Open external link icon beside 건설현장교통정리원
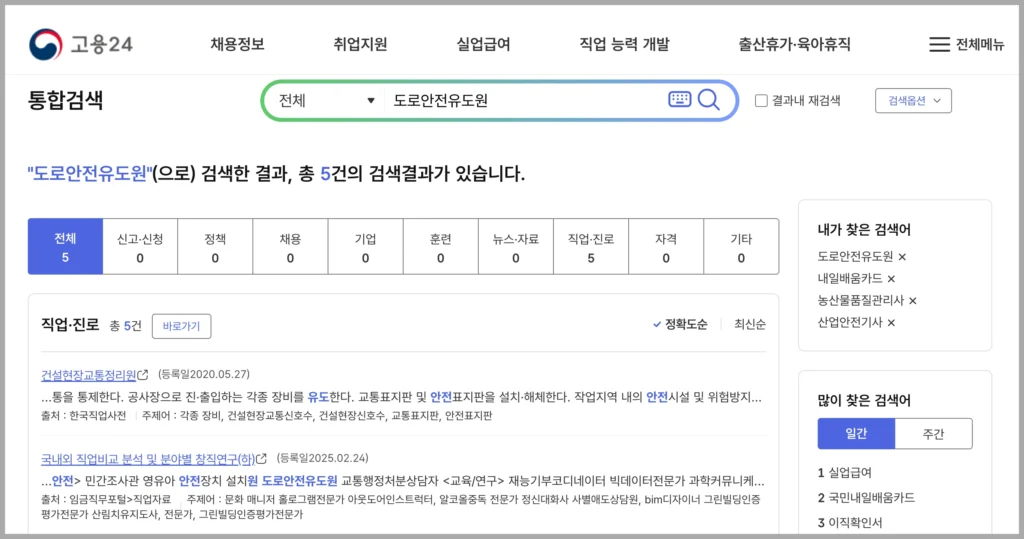The width and height of the screenshot is (1024, 539). [x=143, y=376]
